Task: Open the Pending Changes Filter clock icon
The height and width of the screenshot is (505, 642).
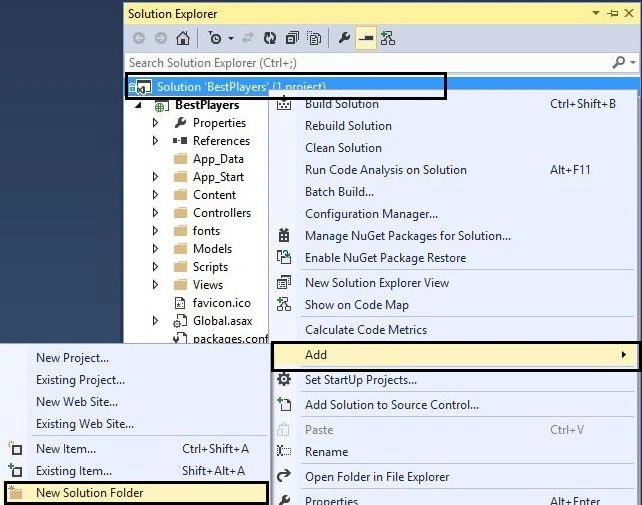Action: pyautogui.click(x=215, y=38)
